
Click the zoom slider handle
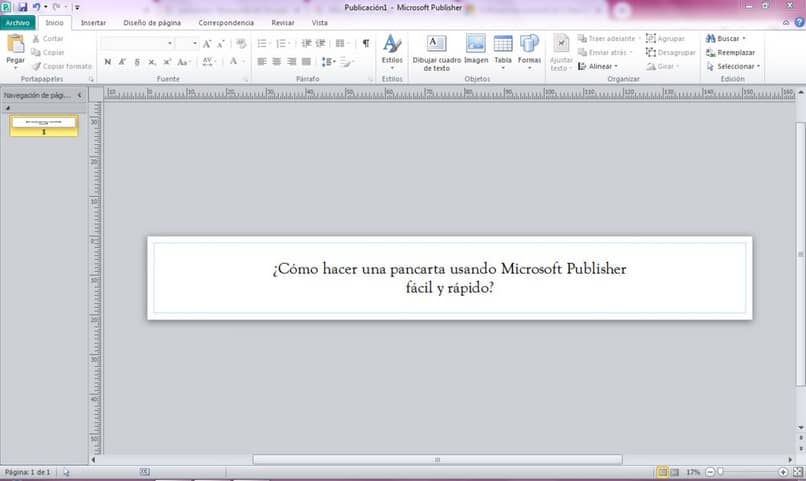click(x=720, y=472)
